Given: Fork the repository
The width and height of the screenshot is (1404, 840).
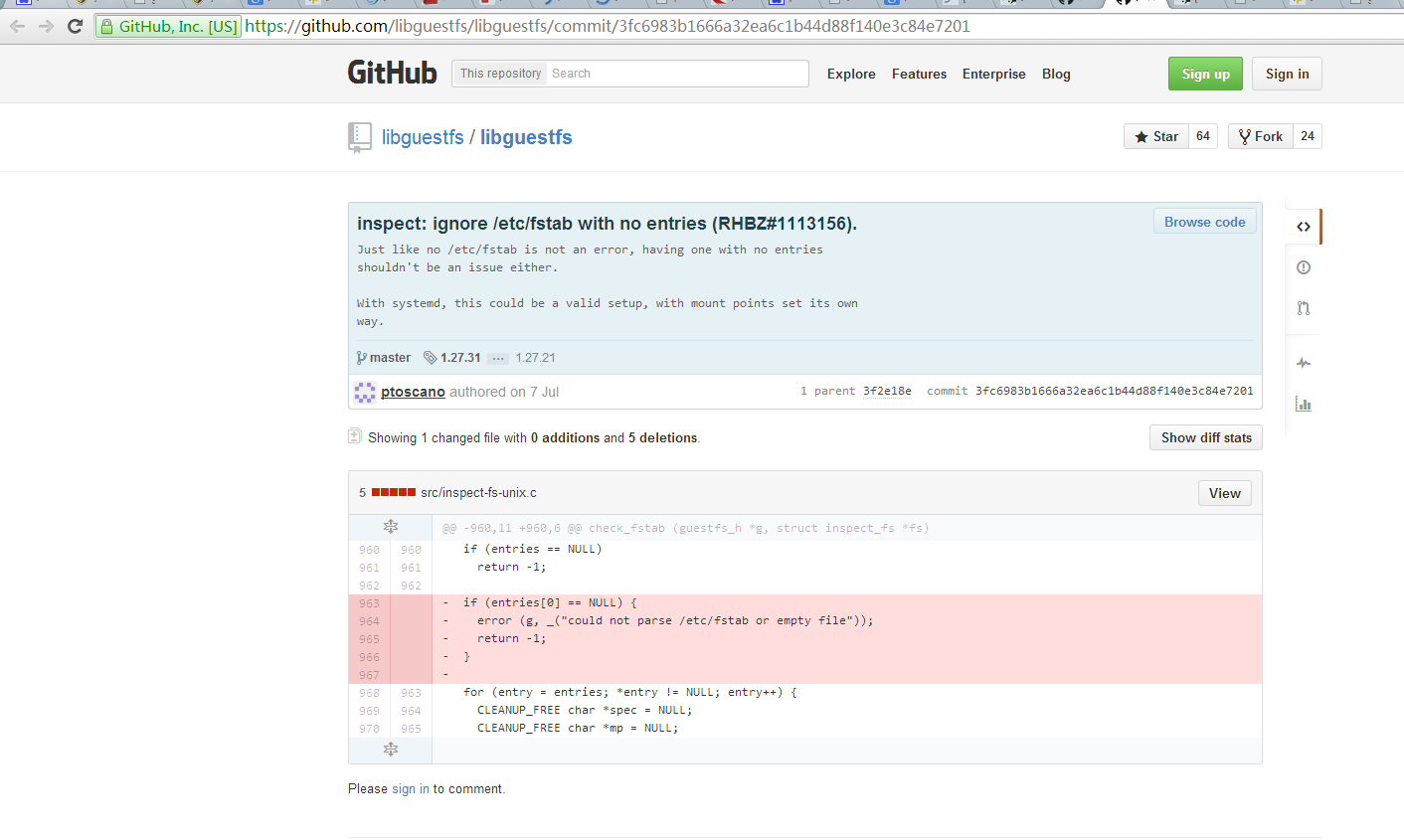Looking at the screenshot, I should [x=1260, y=136].
